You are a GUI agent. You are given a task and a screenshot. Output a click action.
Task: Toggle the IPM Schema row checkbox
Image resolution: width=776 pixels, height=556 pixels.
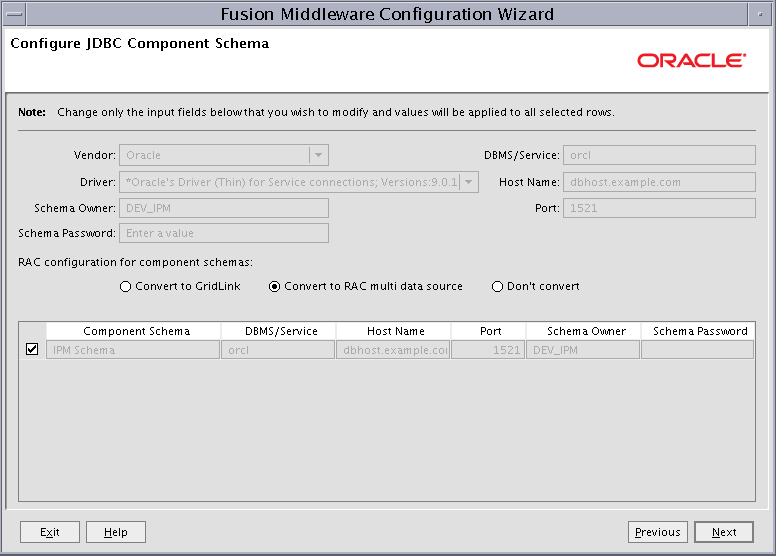32,350
